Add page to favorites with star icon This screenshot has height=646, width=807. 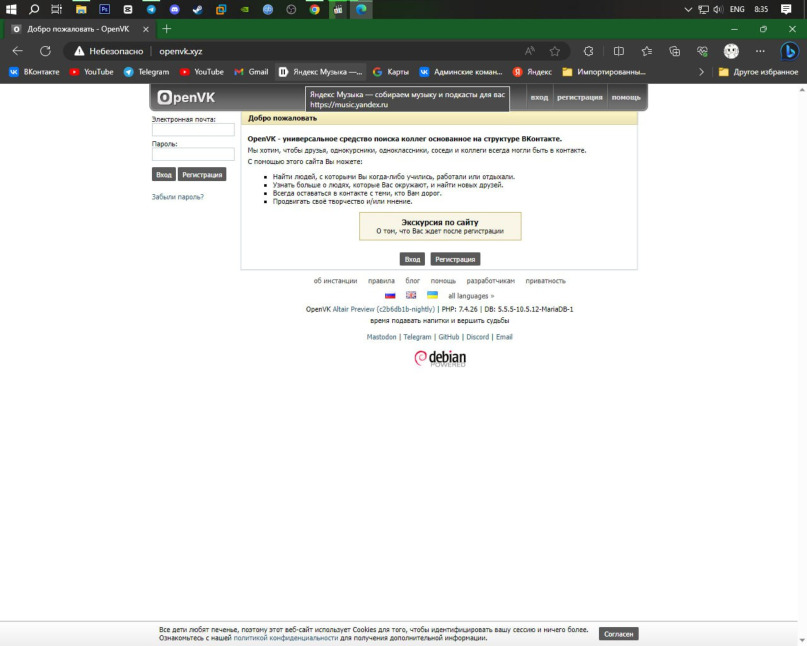(x=554, y=51)
